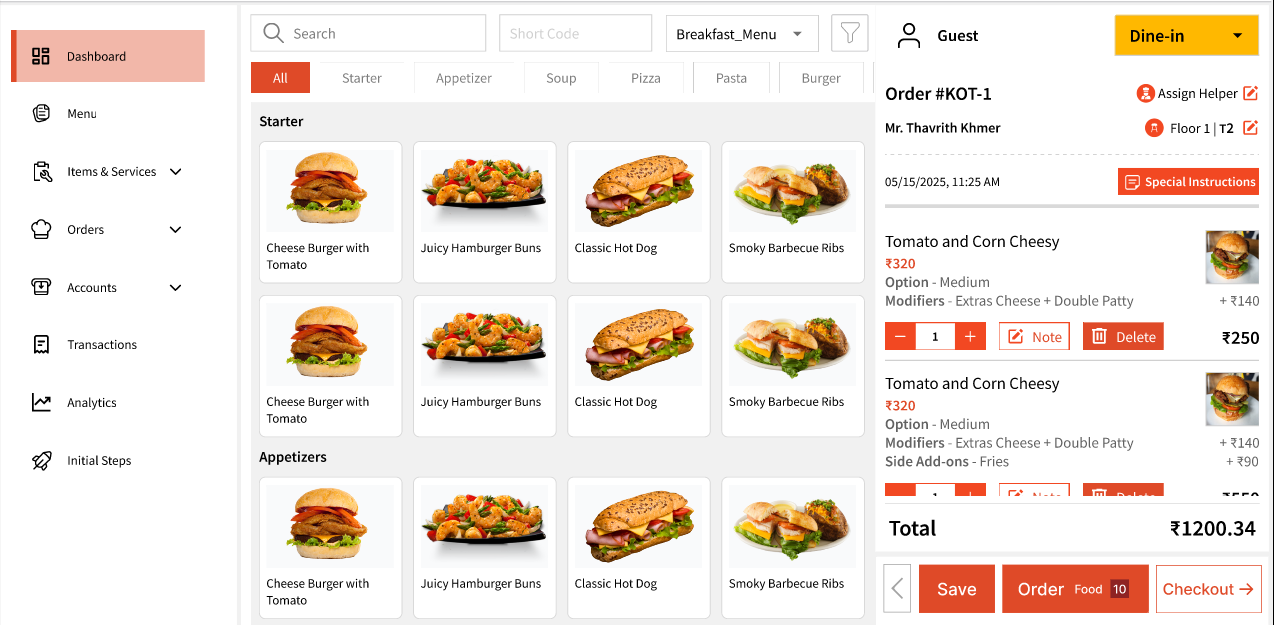The width and height of the screenshot is (1274, 625).
Task: Click the Menu book icon in sidebar
Action: click(x=41, y=114)
